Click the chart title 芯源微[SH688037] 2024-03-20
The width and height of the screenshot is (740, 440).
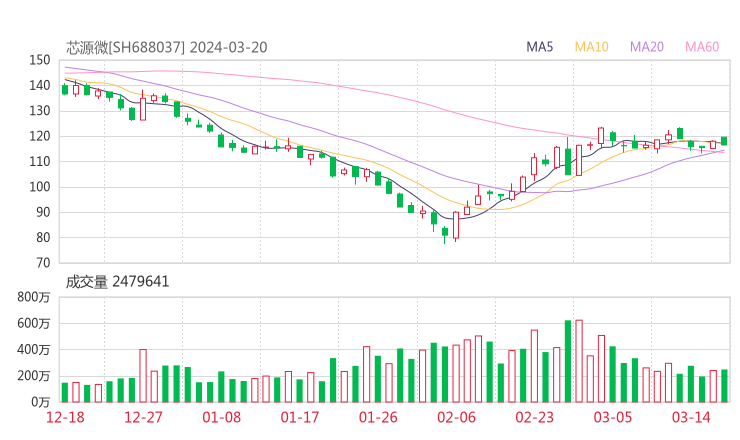click(x=167, y=47)
